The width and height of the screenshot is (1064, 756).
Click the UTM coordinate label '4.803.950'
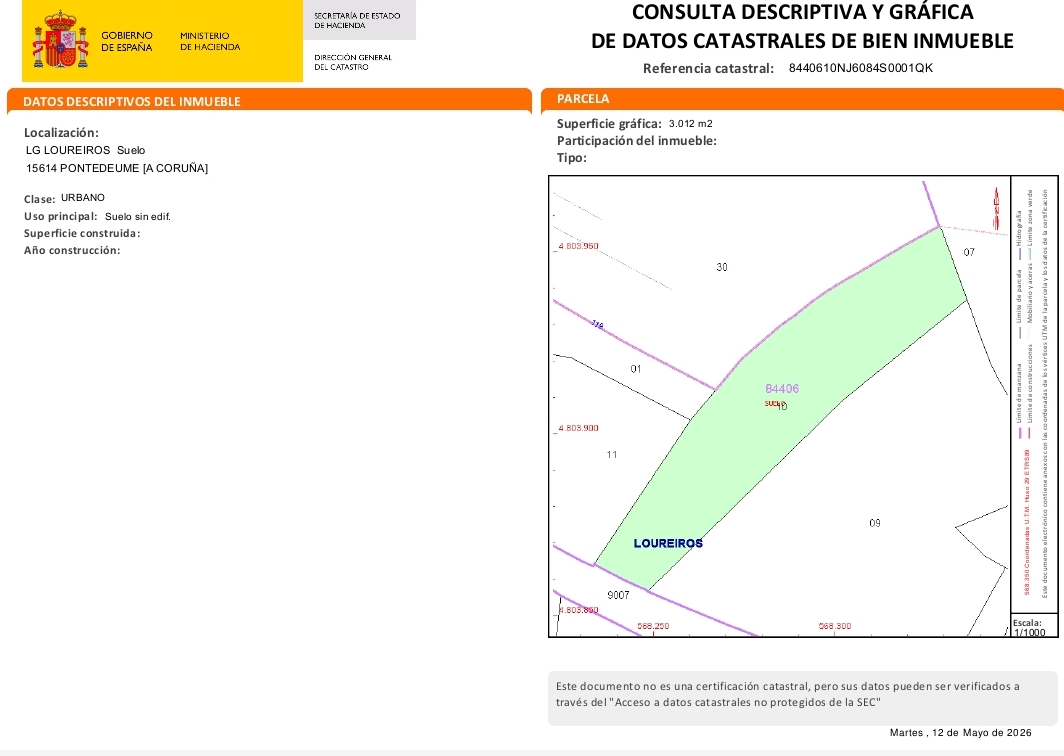pos(578,246)
